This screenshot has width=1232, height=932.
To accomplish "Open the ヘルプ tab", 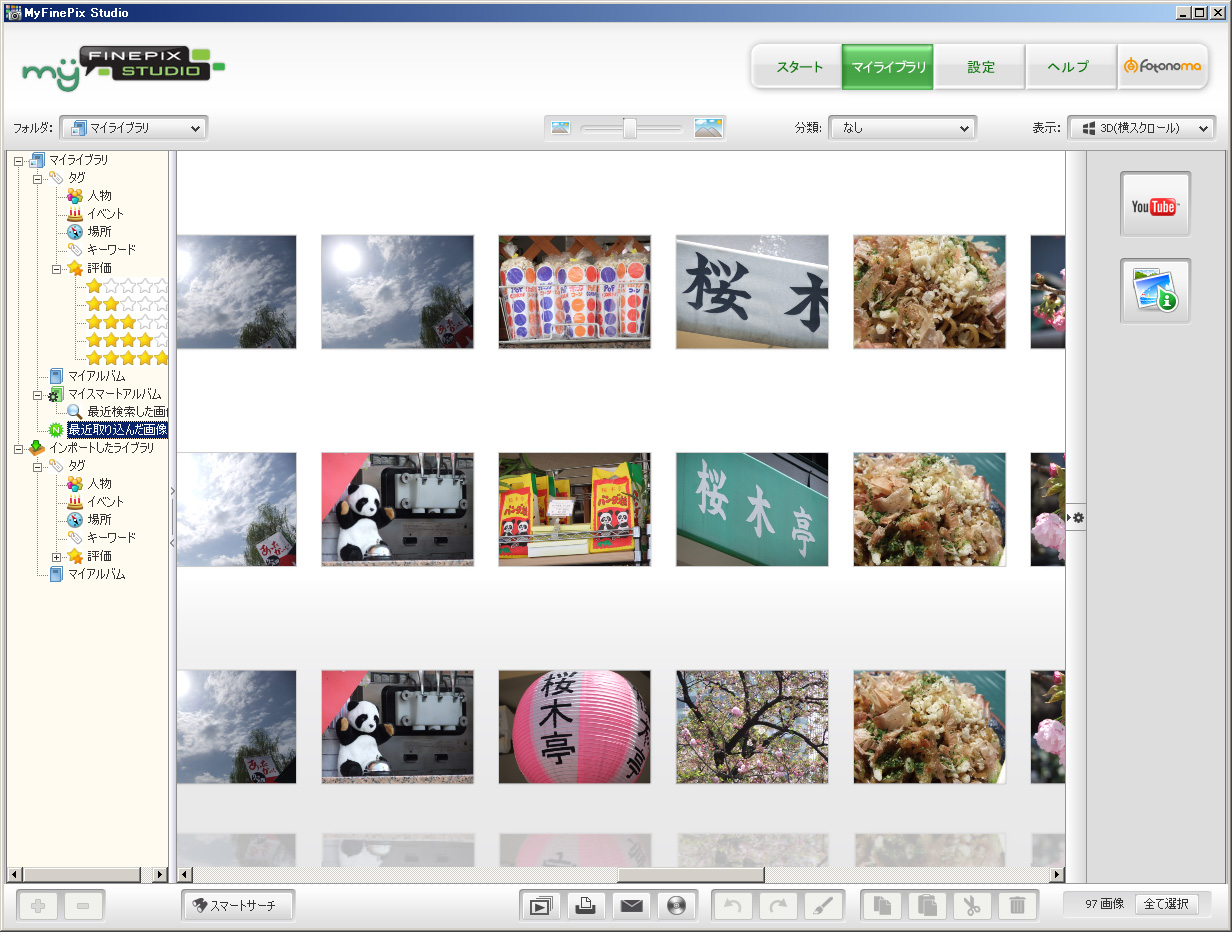I will [x=1071, y=67].
